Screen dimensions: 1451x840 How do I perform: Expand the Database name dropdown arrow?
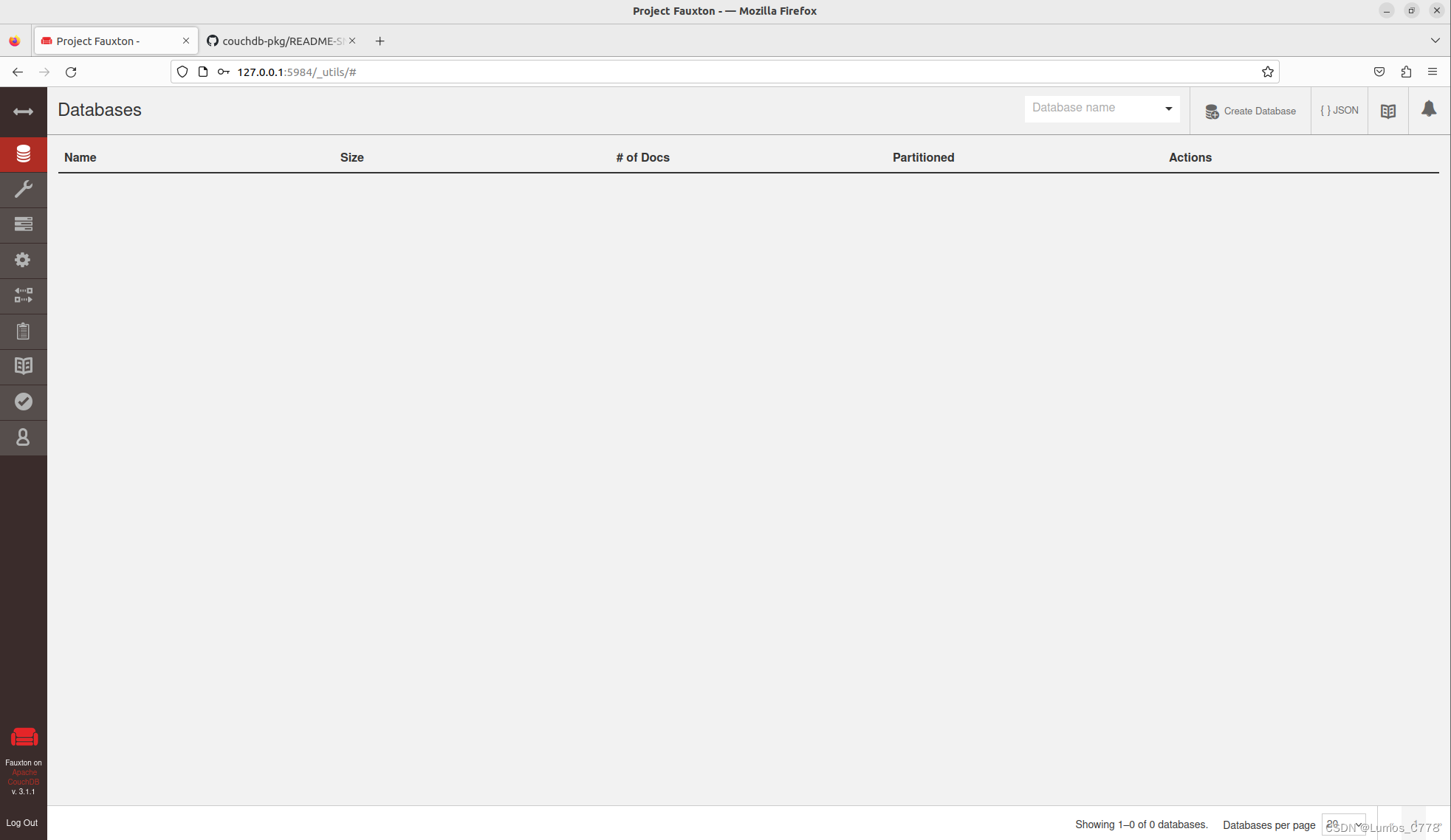click(x=1167, y=108)
